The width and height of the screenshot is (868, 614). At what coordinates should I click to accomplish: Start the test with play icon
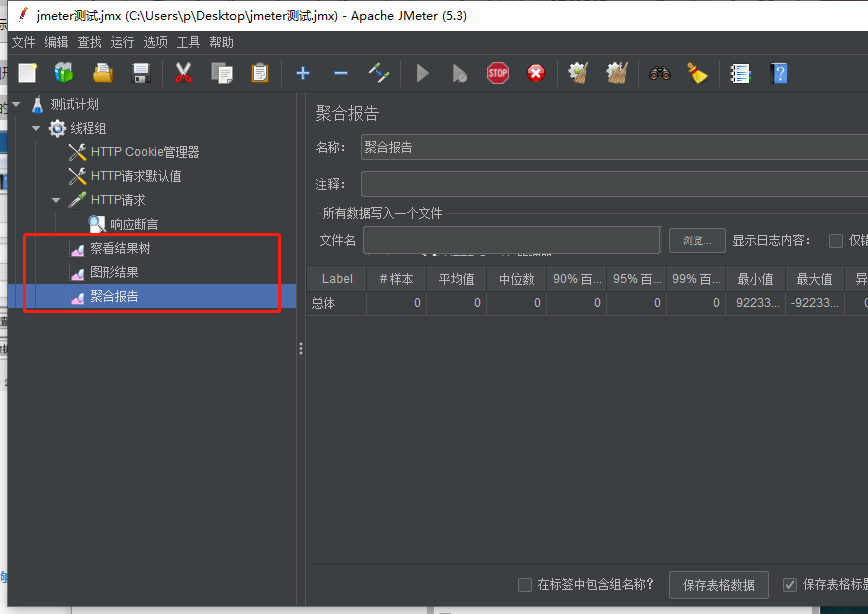422,73
